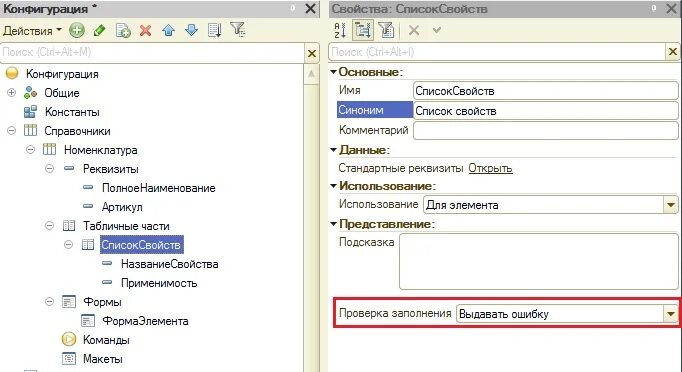Focus the Поиск (Ctrl+Alt+M) search field

(x=153, y=53)
